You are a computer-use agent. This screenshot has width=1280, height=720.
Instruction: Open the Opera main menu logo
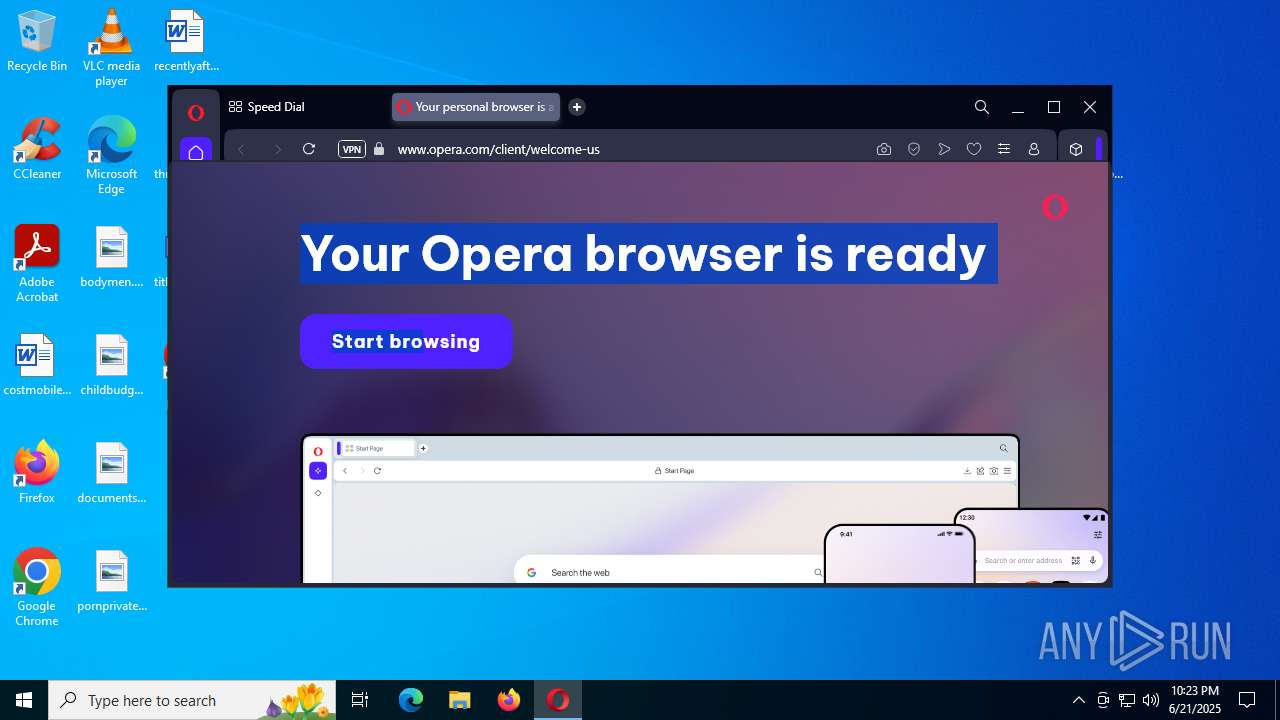(x=196, y=112)
